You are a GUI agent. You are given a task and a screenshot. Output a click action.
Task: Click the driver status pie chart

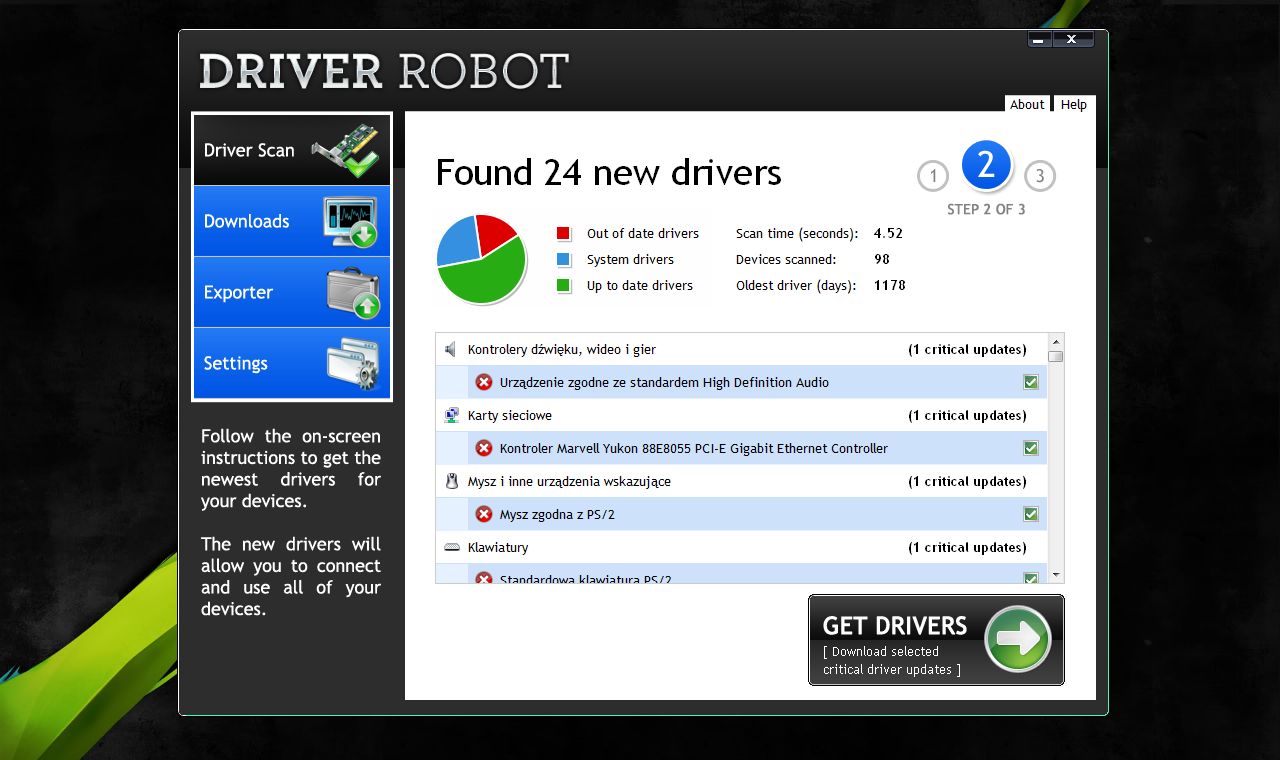(481, 259)
